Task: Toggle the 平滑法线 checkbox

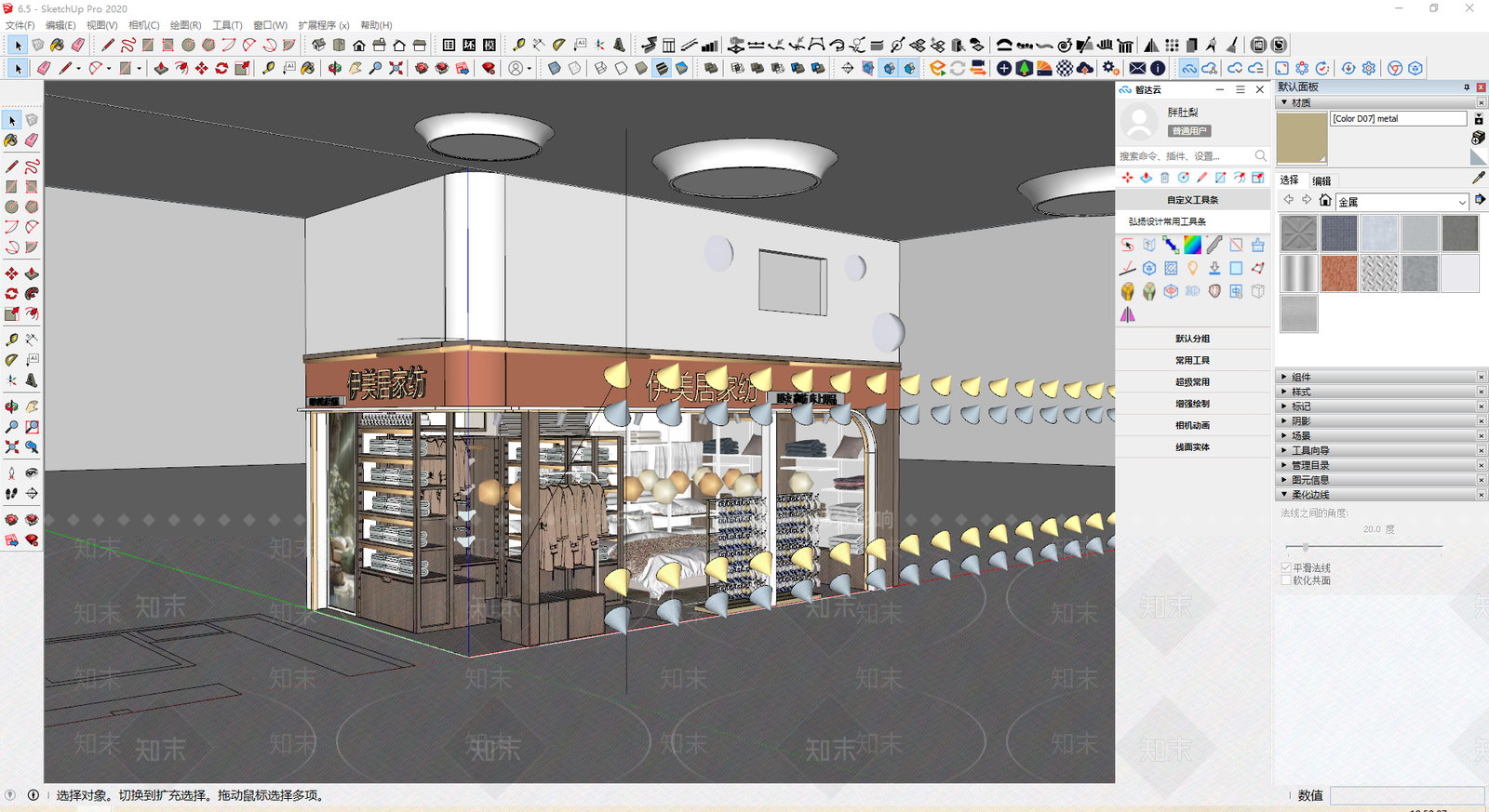Action: pyautogui.click(x=1286, y=567)
